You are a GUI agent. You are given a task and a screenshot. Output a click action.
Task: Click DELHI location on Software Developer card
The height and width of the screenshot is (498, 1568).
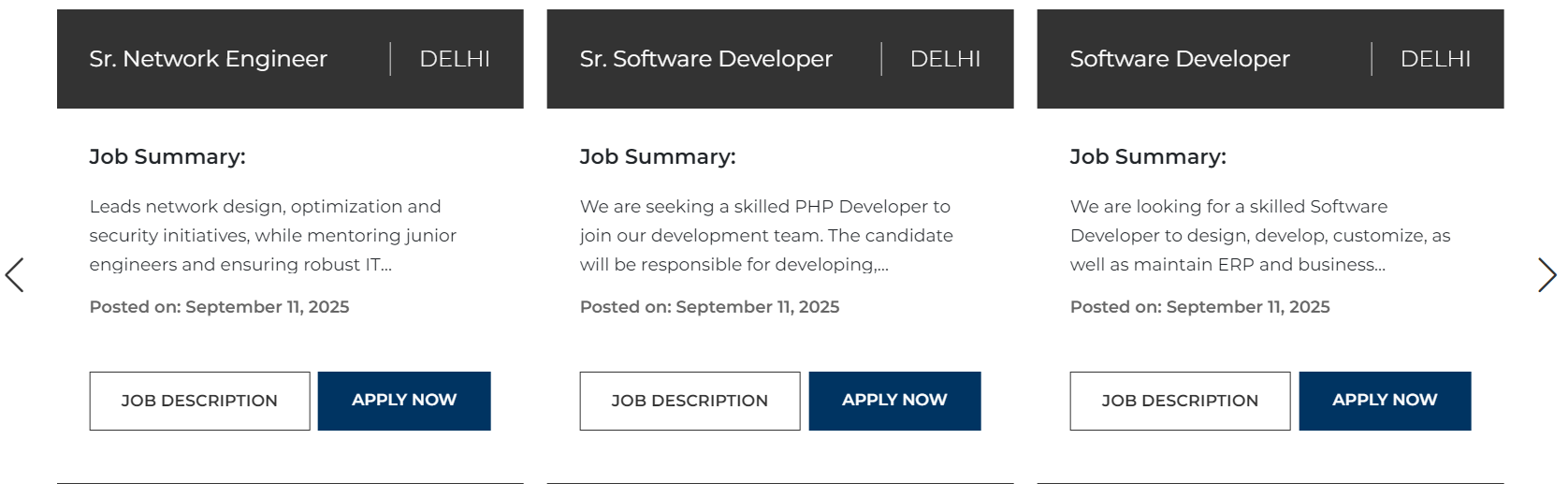coord(1435,59)
